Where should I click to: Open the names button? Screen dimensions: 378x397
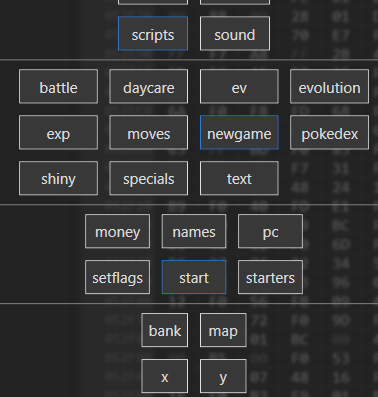[194, 231]
